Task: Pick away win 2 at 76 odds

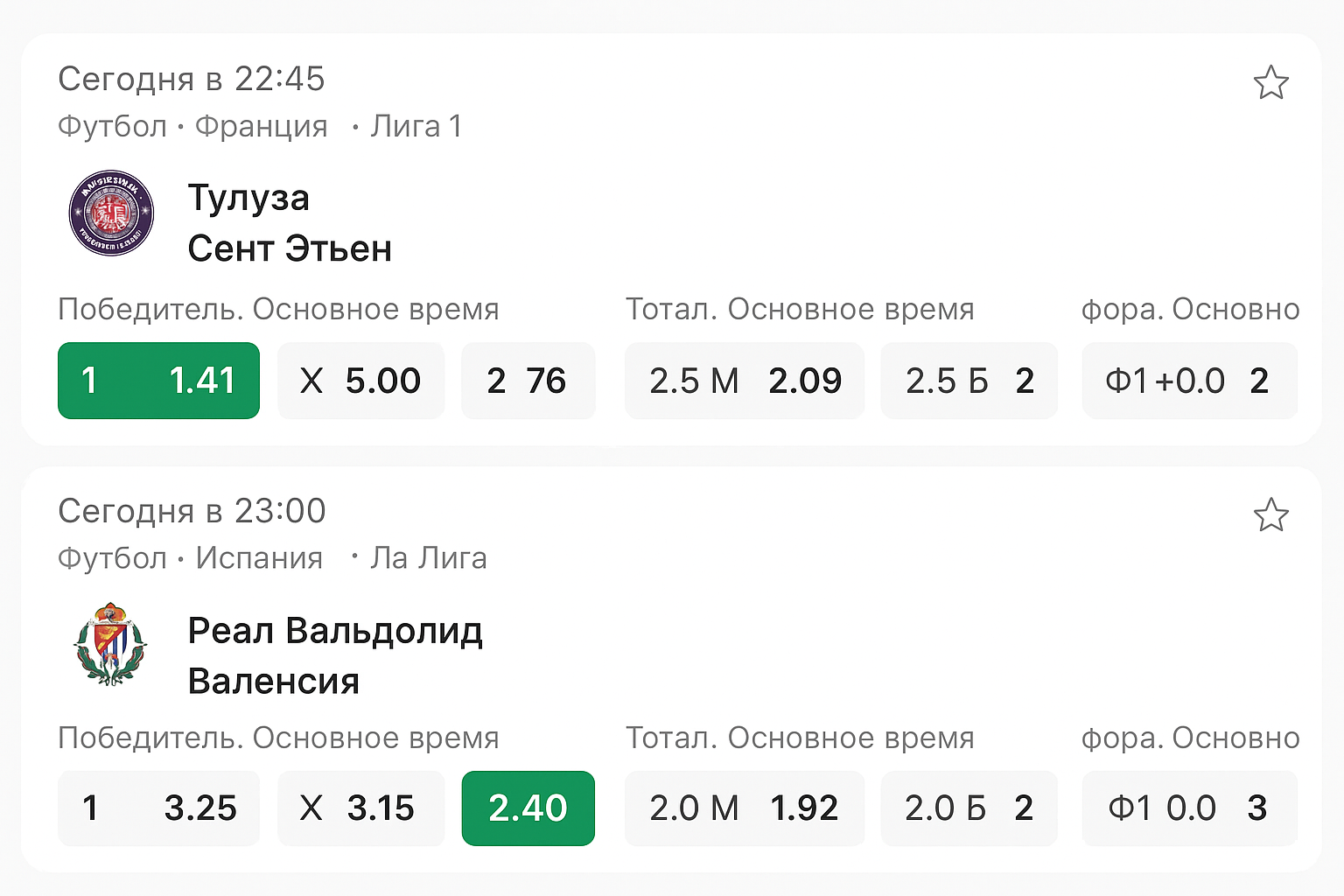Action: pos(528,381)
